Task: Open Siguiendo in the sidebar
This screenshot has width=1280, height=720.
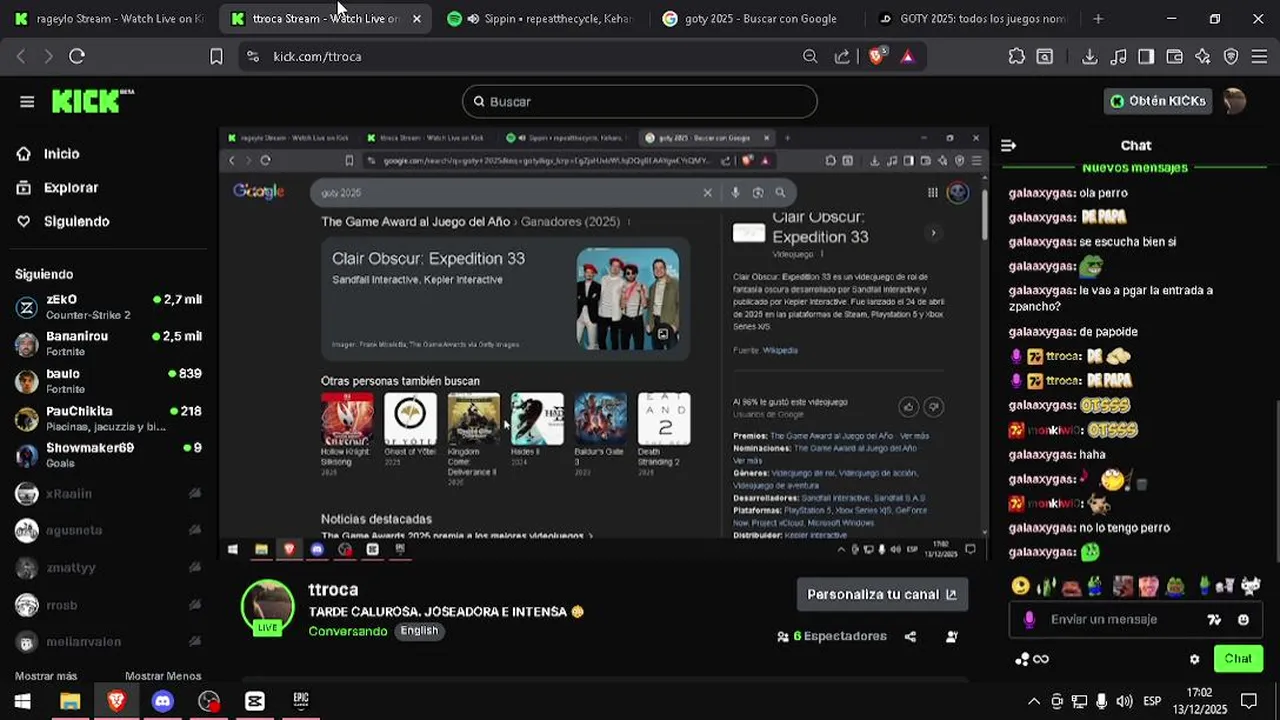Action: 76,222
